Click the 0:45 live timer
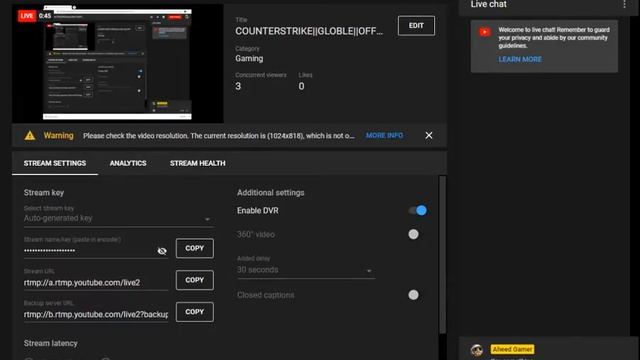This screenshot has height=360, width=640. [x=45, y=16]
